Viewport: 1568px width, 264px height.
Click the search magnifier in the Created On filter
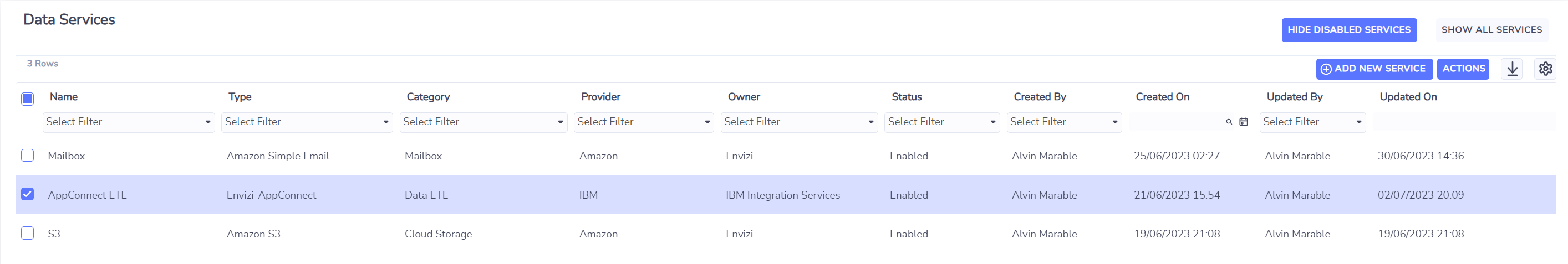pos(1228,122)
